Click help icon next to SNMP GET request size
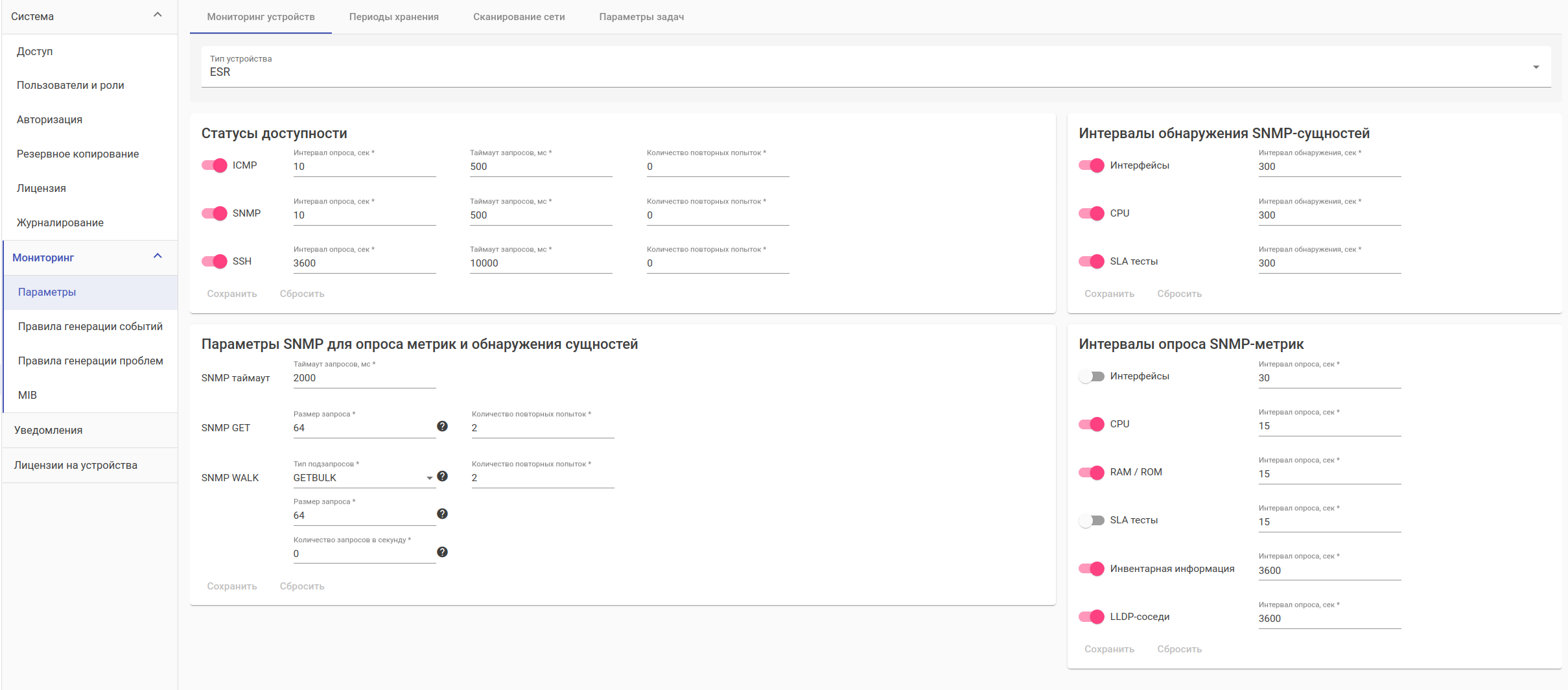The height and width of the screenshot is (690, 1568). (x=442, y=426)
